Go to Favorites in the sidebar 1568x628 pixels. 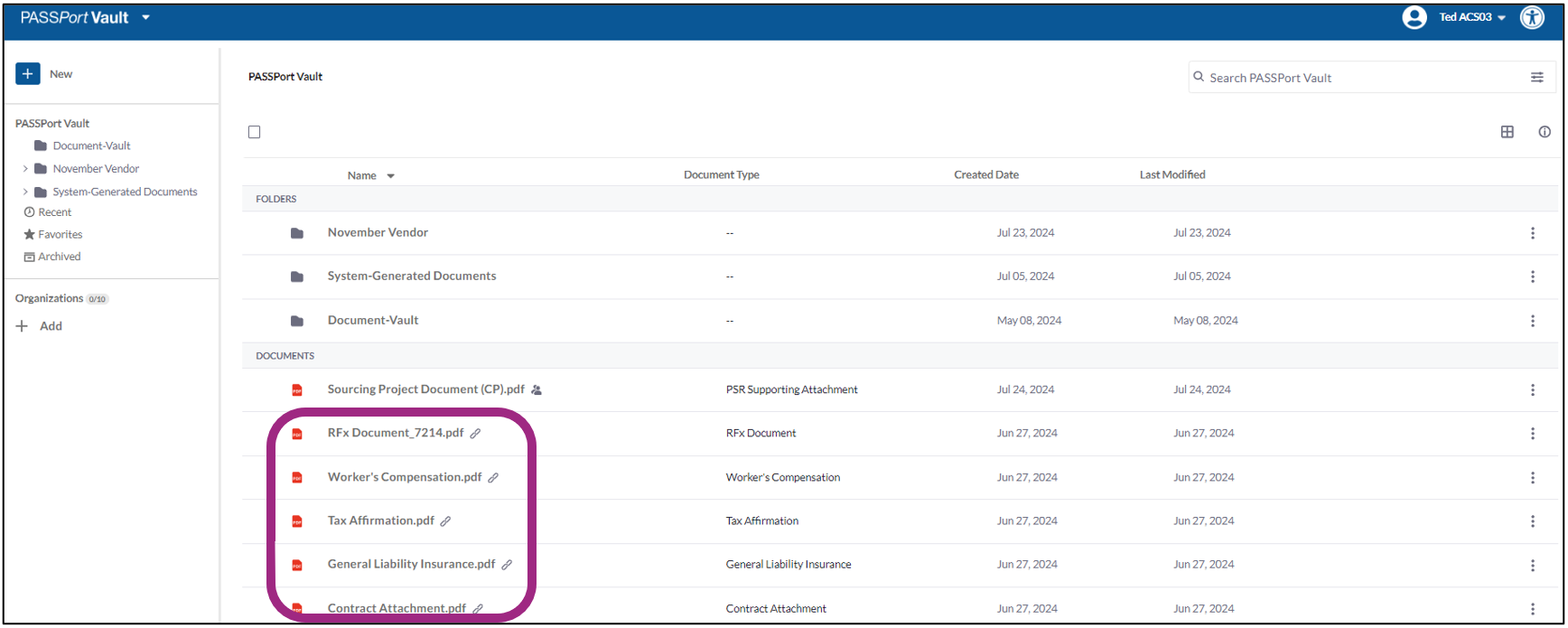60,234
